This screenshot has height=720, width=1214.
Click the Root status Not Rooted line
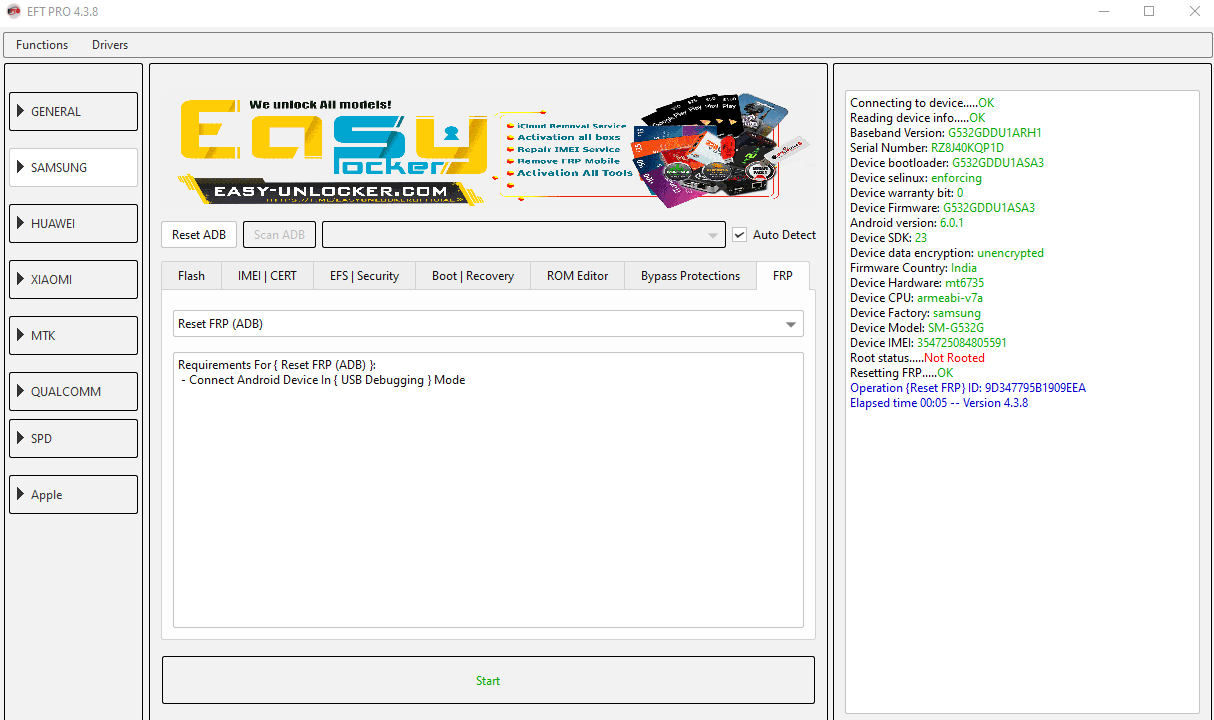pos(917,358)
